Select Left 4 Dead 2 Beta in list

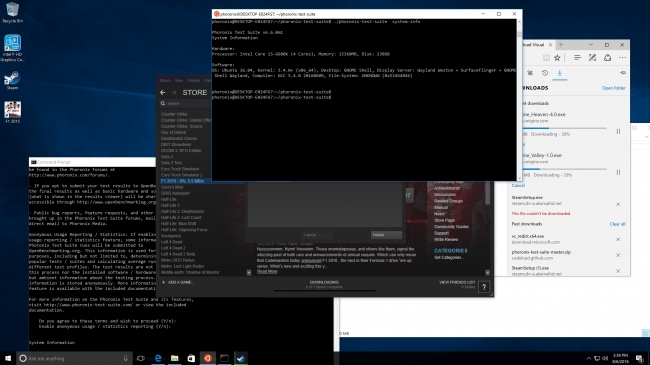tap(178, 254)
